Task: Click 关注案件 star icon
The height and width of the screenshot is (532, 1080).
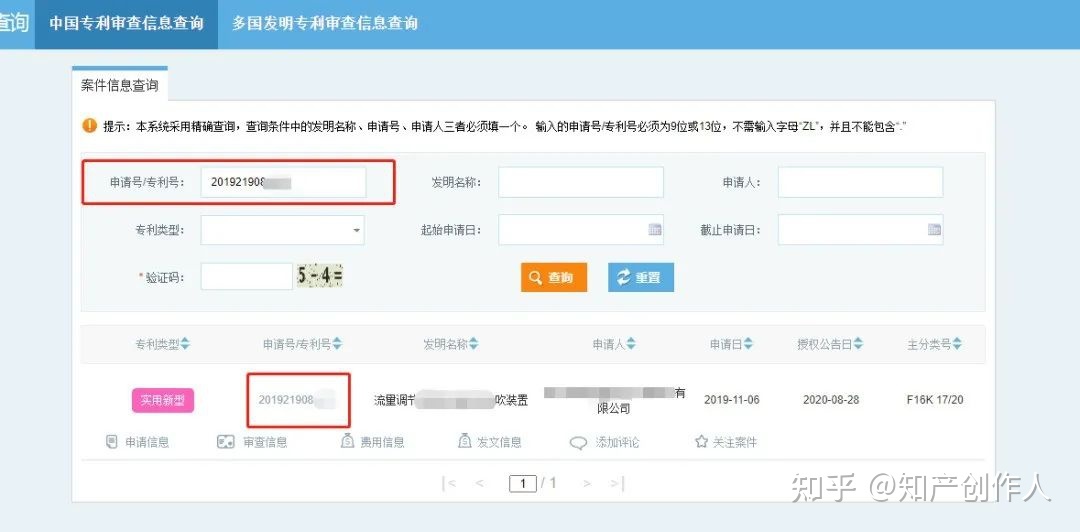Action: 701,442
